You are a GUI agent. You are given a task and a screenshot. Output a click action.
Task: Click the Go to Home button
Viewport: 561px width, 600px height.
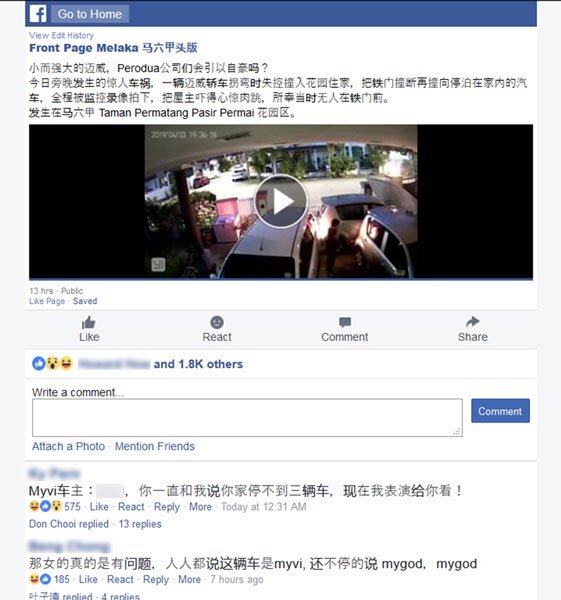click(90, 14)
